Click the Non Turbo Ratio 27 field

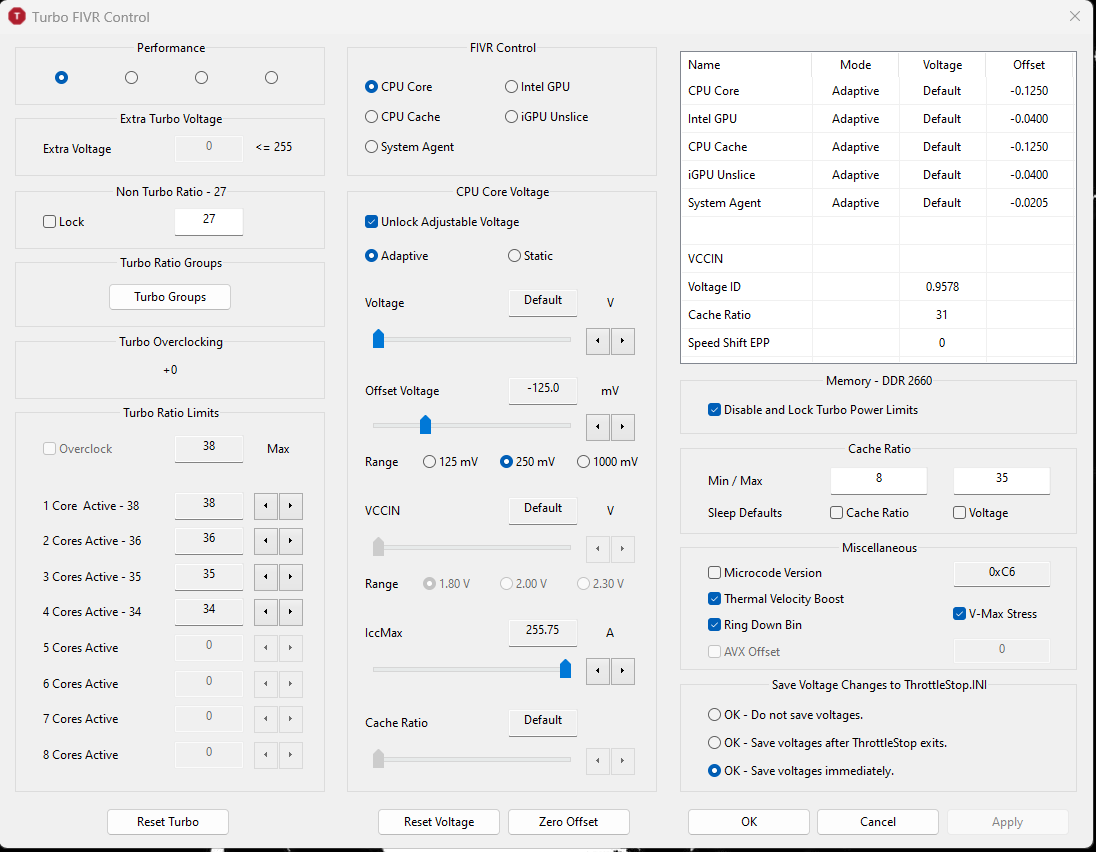point(209,221)
